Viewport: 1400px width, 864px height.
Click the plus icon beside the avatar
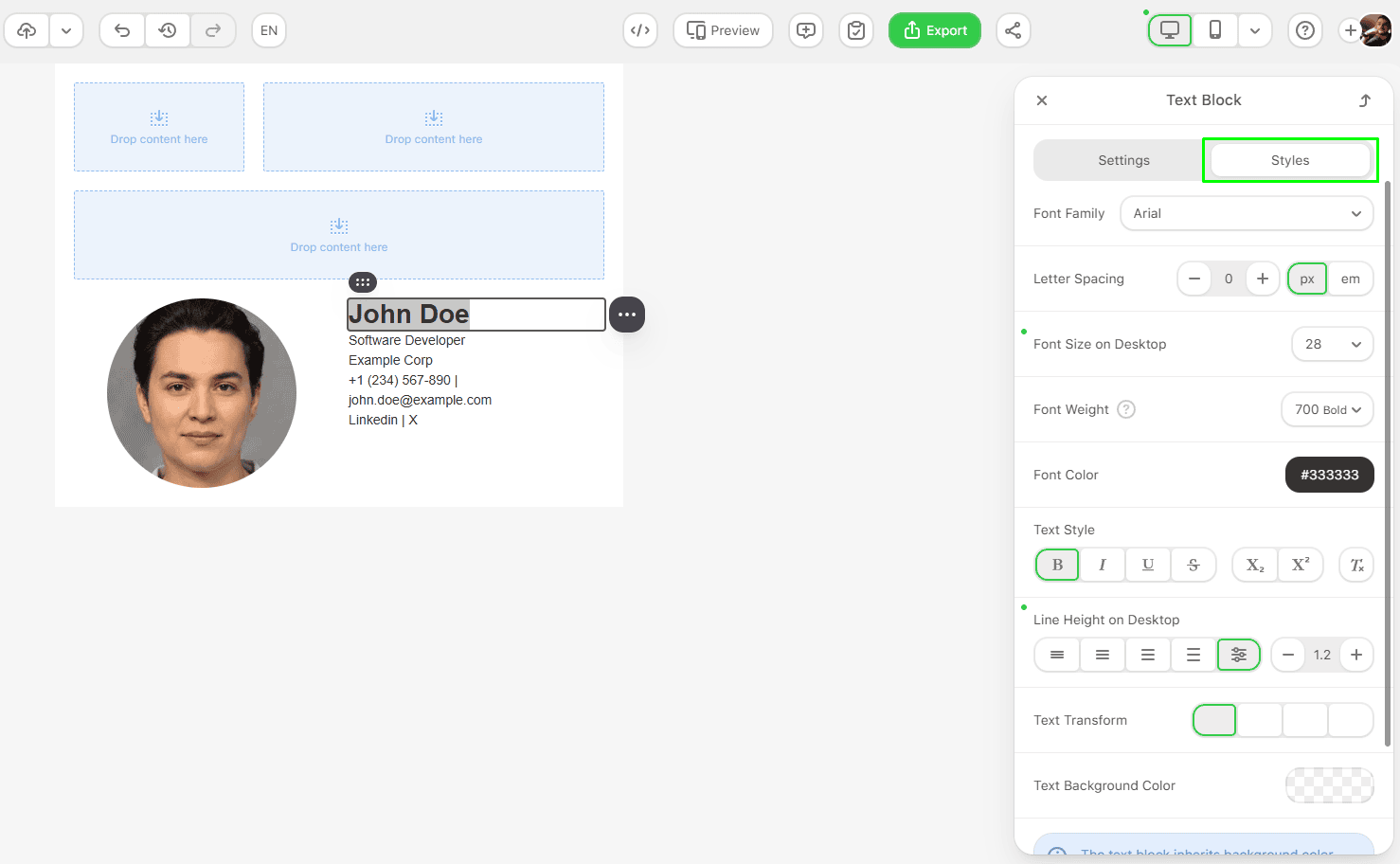pos(1350,30)
